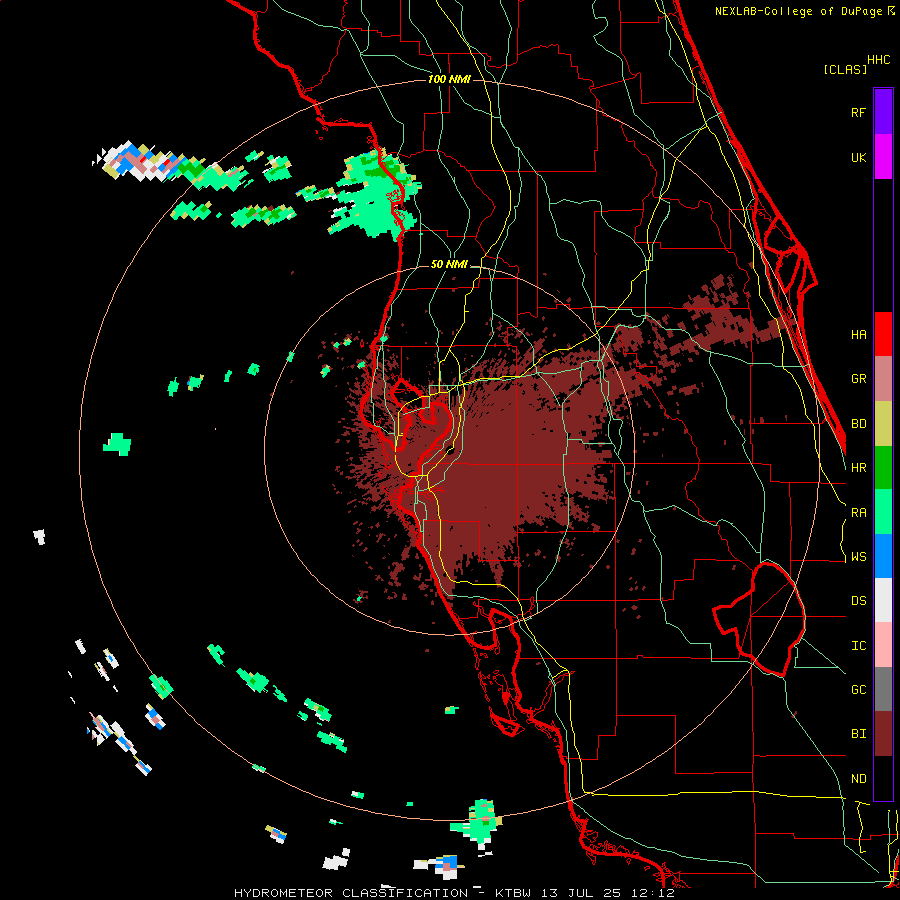900x900 pixels.
Task: Click the RA legend label
Action: click(858, 513)
